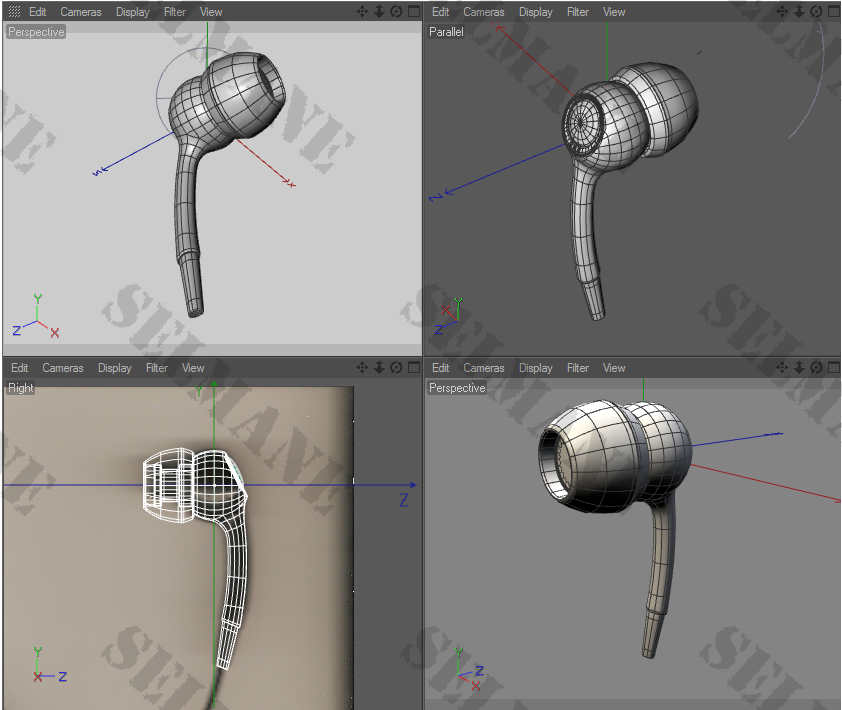842x710 pixels.
Task: Open the Edit menu of the upper Perspective viewport
Action: pyautogui.click(x=37, y=12)
